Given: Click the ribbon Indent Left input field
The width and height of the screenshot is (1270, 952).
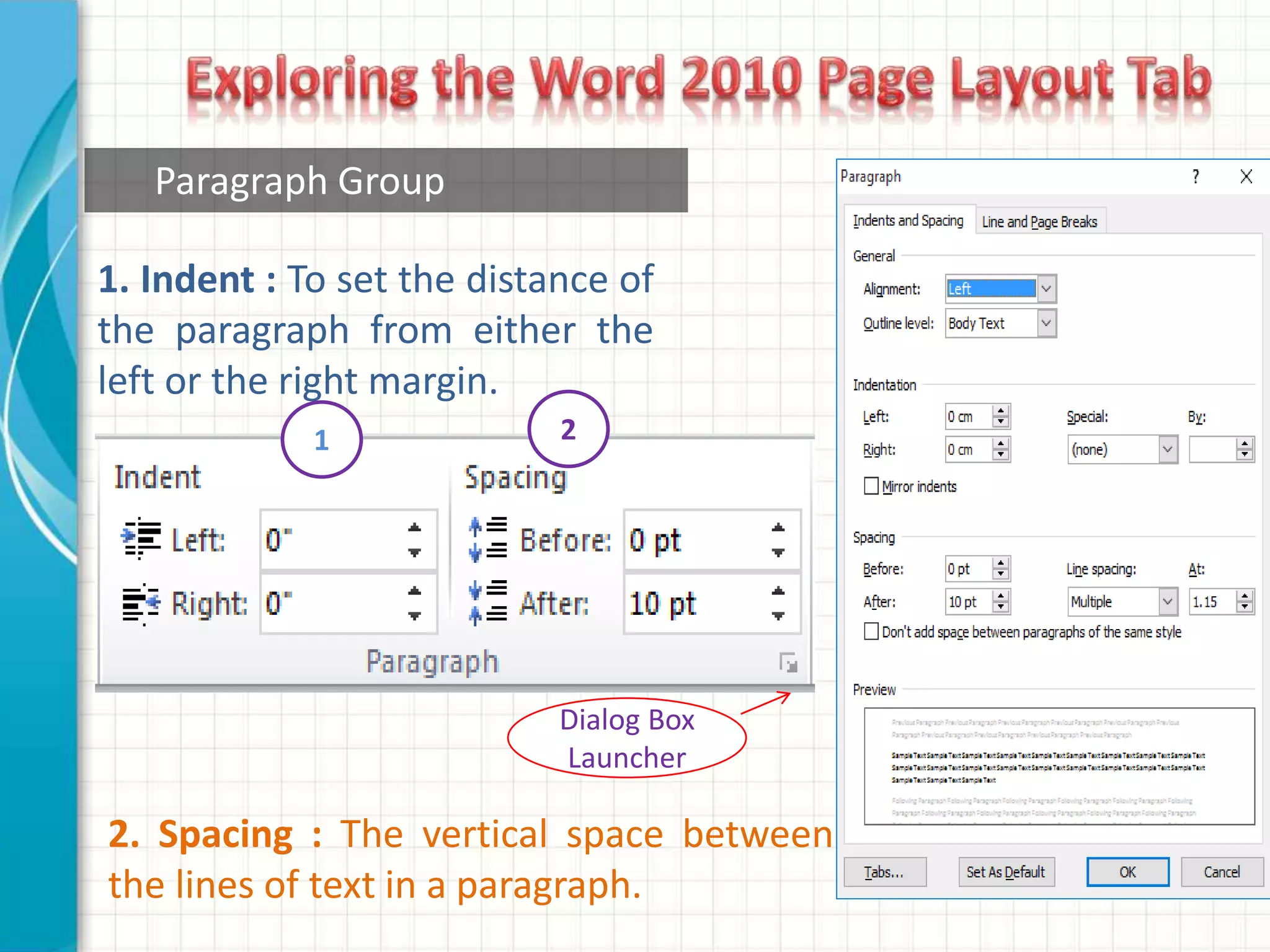Looking at the screenshot, I should click(x=349, y=540).
